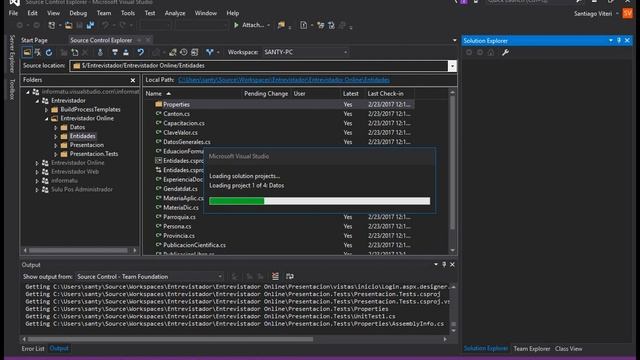Toggle the folders pane icon in Source Control Explorer
Viewport: 640px width, 360px height.
[x=27, y=52]
